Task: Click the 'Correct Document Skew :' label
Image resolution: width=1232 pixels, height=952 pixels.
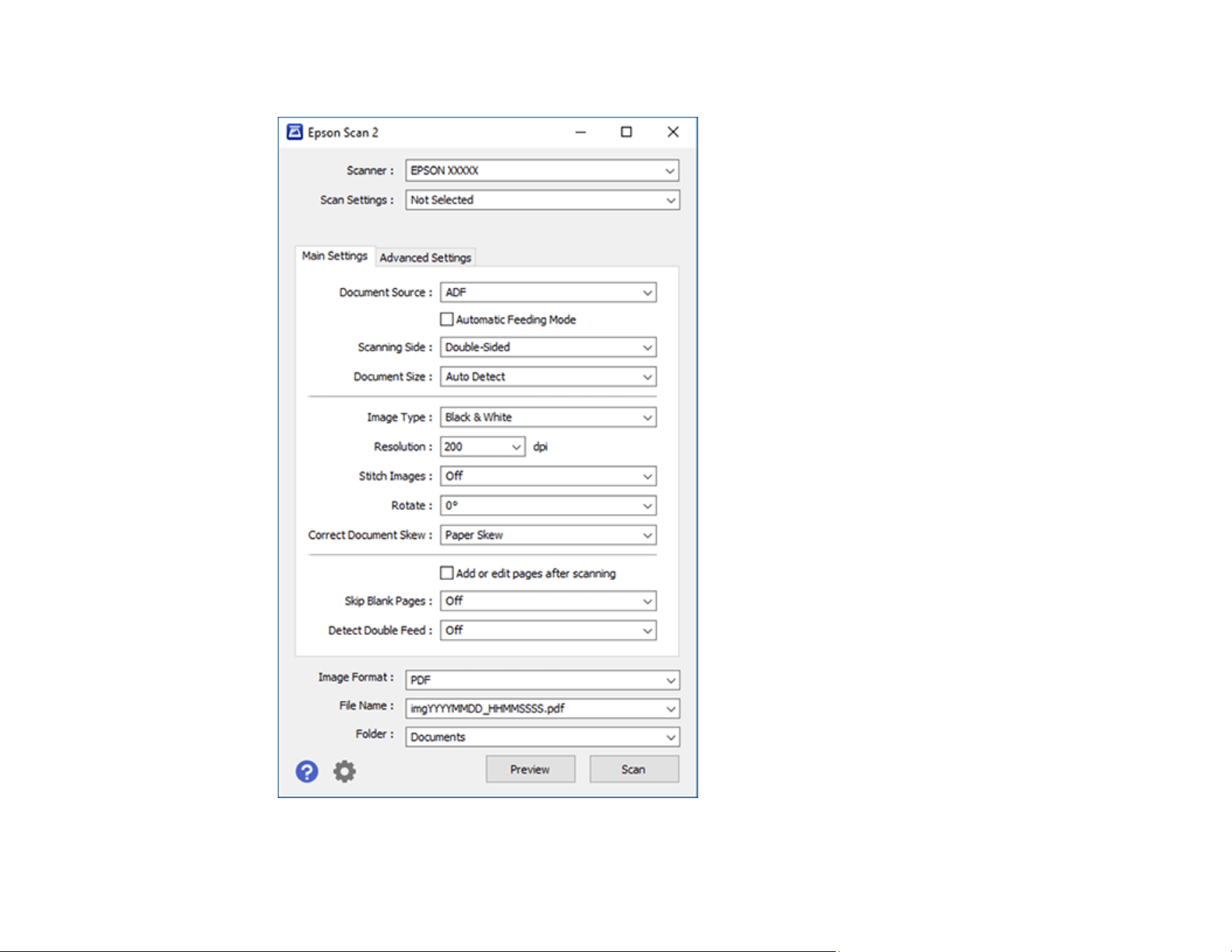Action: (370, 535)
